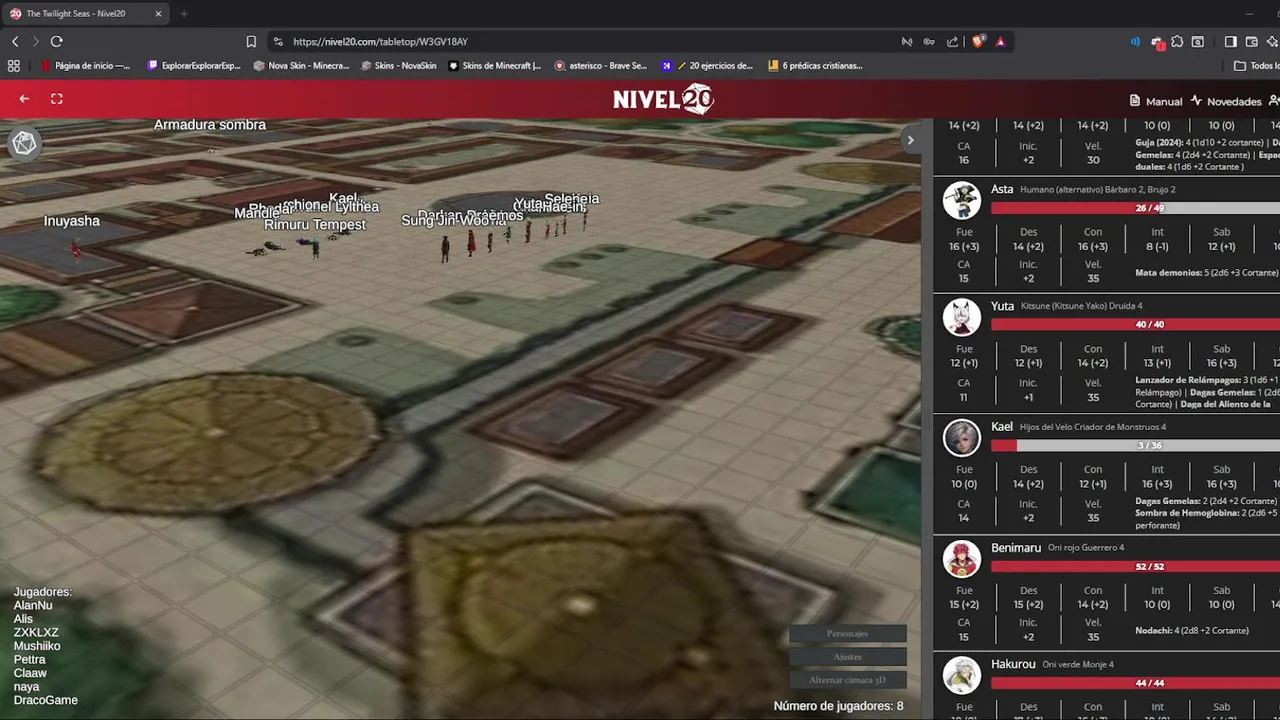Click player Mushiiko in Jugadores list
1280x720 pixels.
pyautogui.click(x=37, y=646)
